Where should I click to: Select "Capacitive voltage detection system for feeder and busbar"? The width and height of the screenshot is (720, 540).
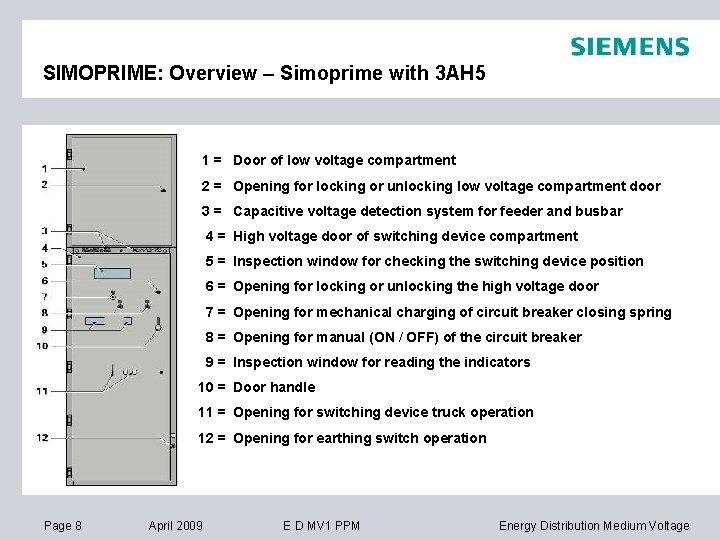428,211
